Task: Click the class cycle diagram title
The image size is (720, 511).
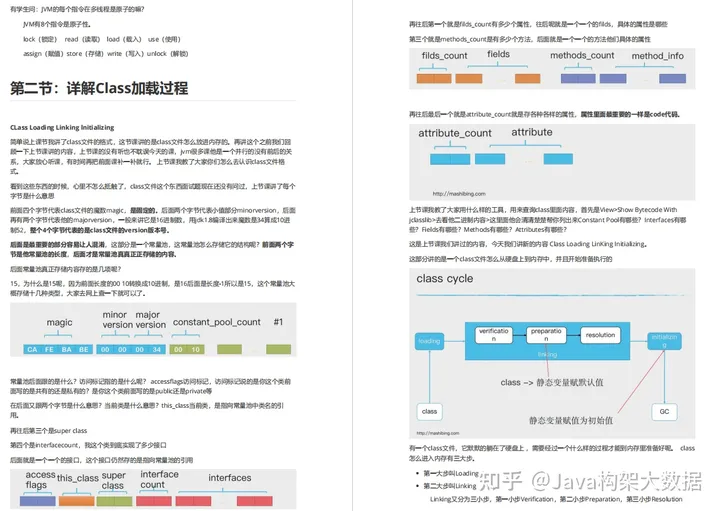Action: coord(444,279)
